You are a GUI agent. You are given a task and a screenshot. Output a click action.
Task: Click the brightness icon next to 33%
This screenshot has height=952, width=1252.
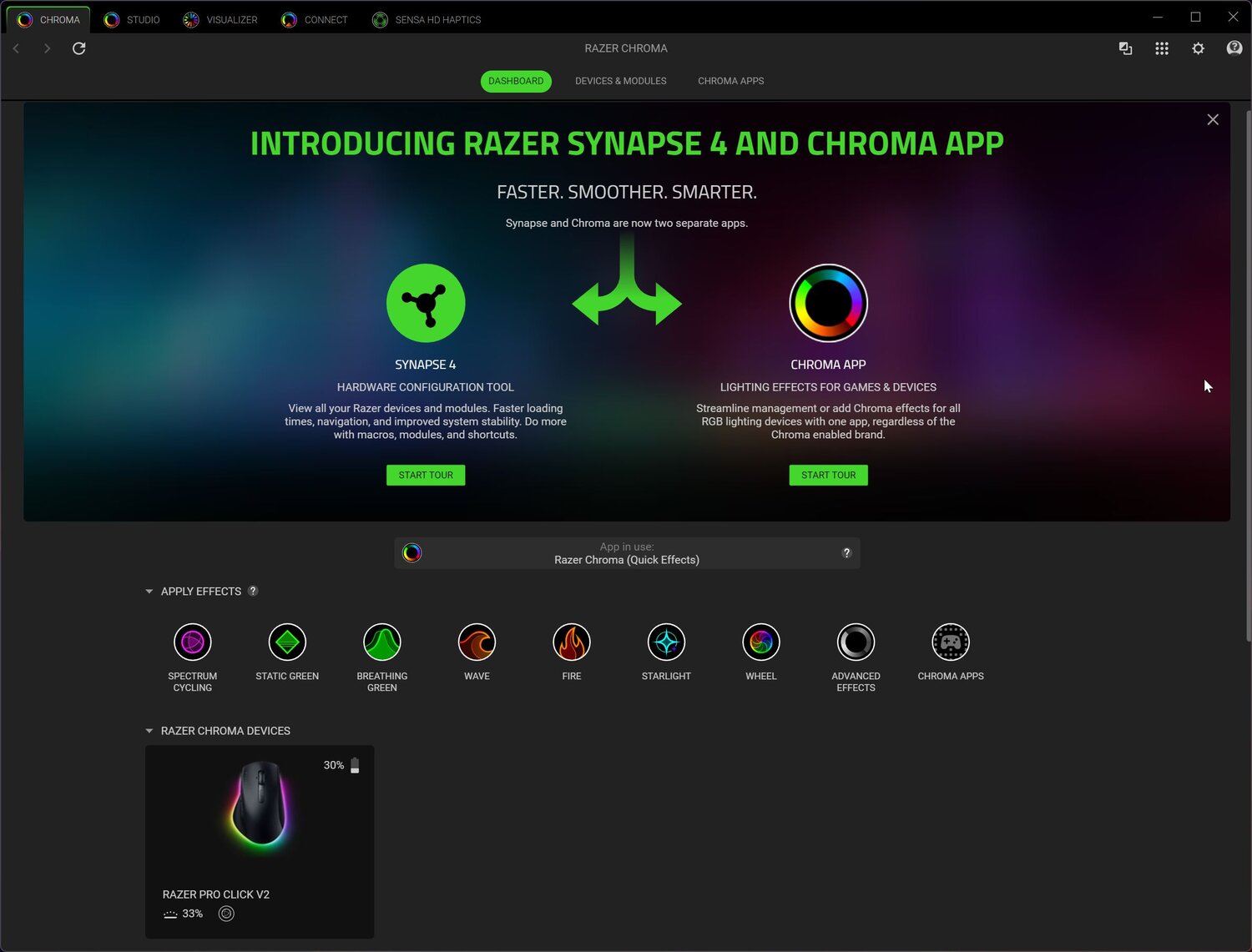(170, 914)
